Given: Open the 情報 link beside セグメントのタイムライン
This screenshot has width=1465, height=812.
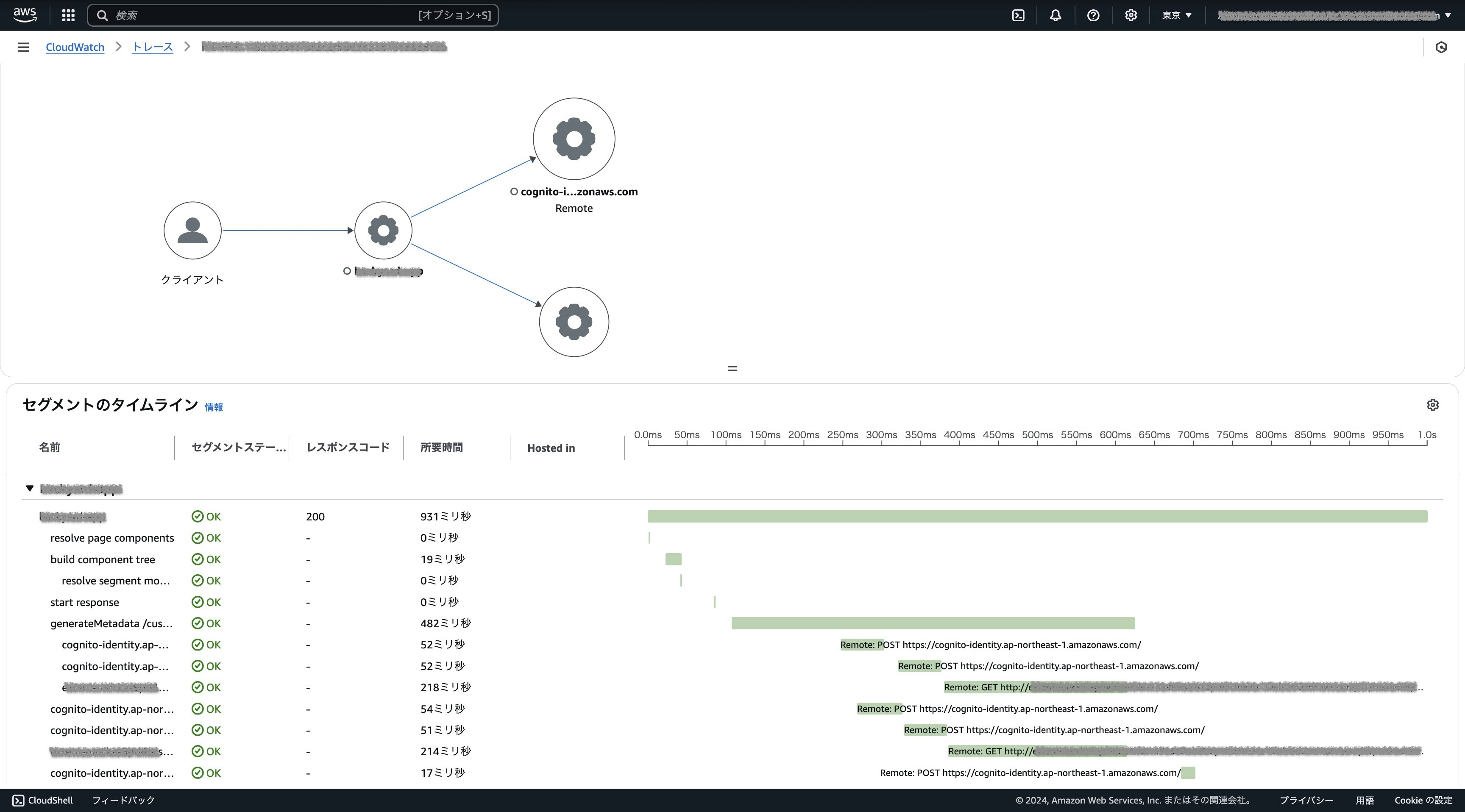Looking at the screenshot, I should click(214, 407).
